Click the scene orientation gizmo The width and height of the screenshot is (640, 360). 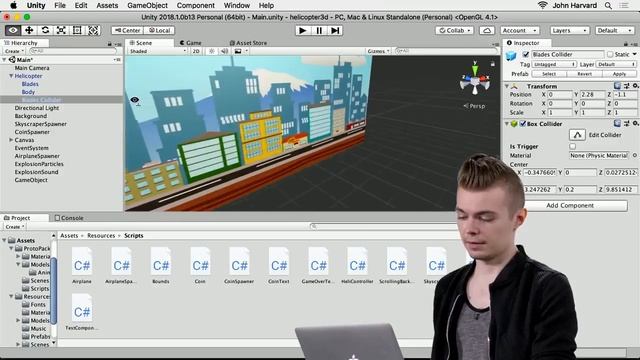(474, 79)
